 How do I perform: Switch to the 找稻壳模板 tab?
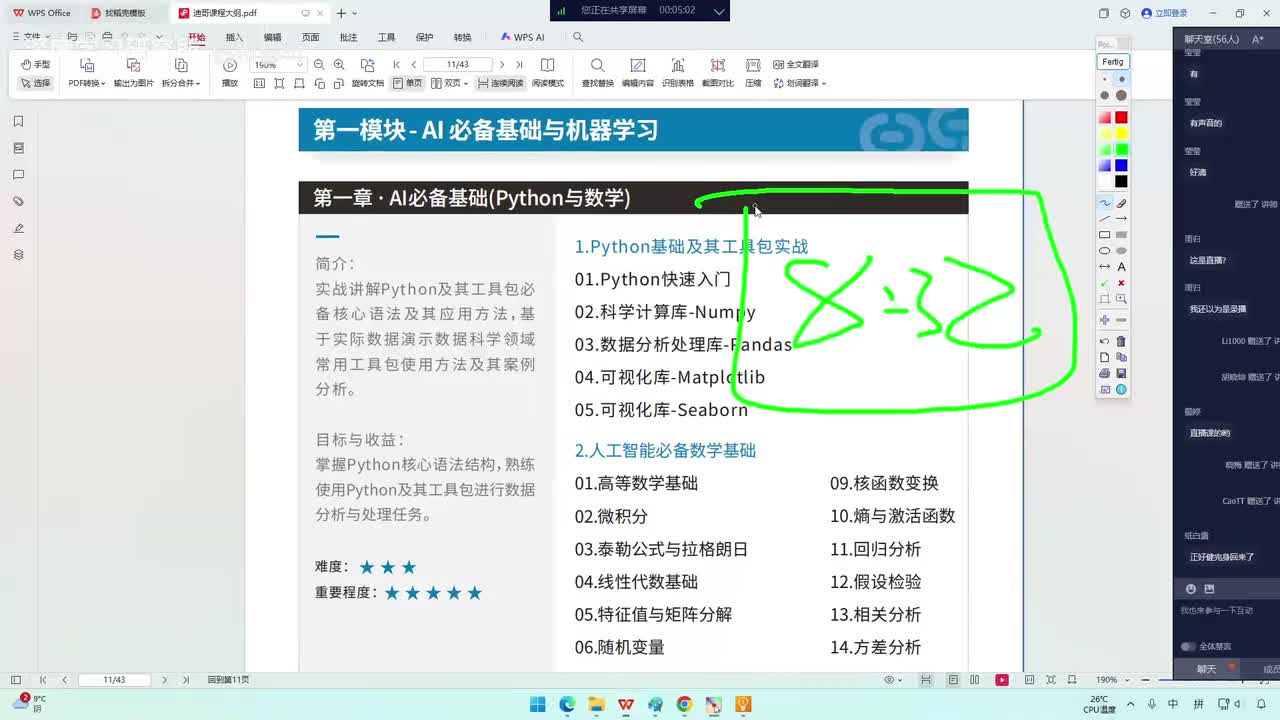point(124,13)
